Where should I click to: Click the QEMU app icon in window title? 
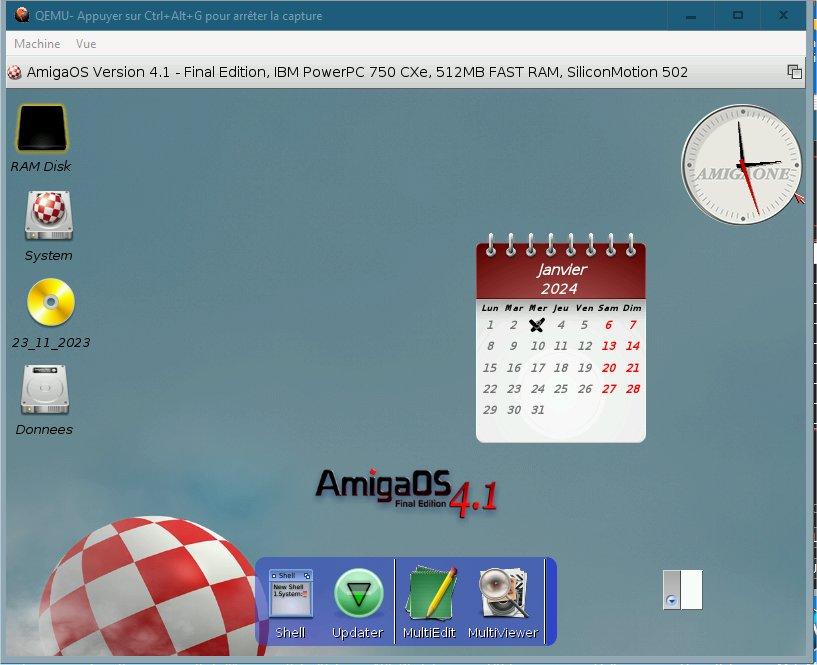coord(22,15)
